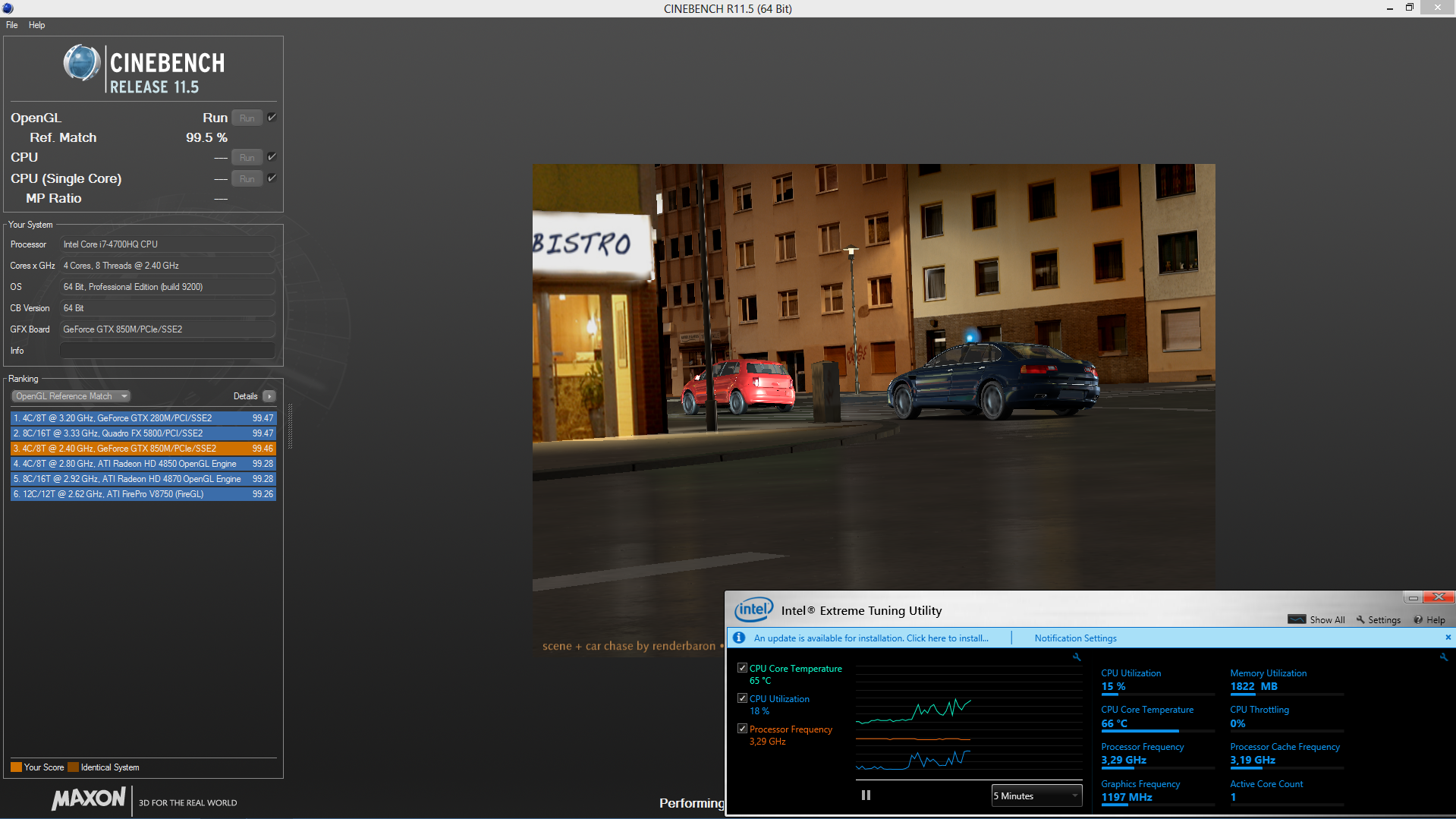Click the Details arrow icon in Ranking

point(269,396)
